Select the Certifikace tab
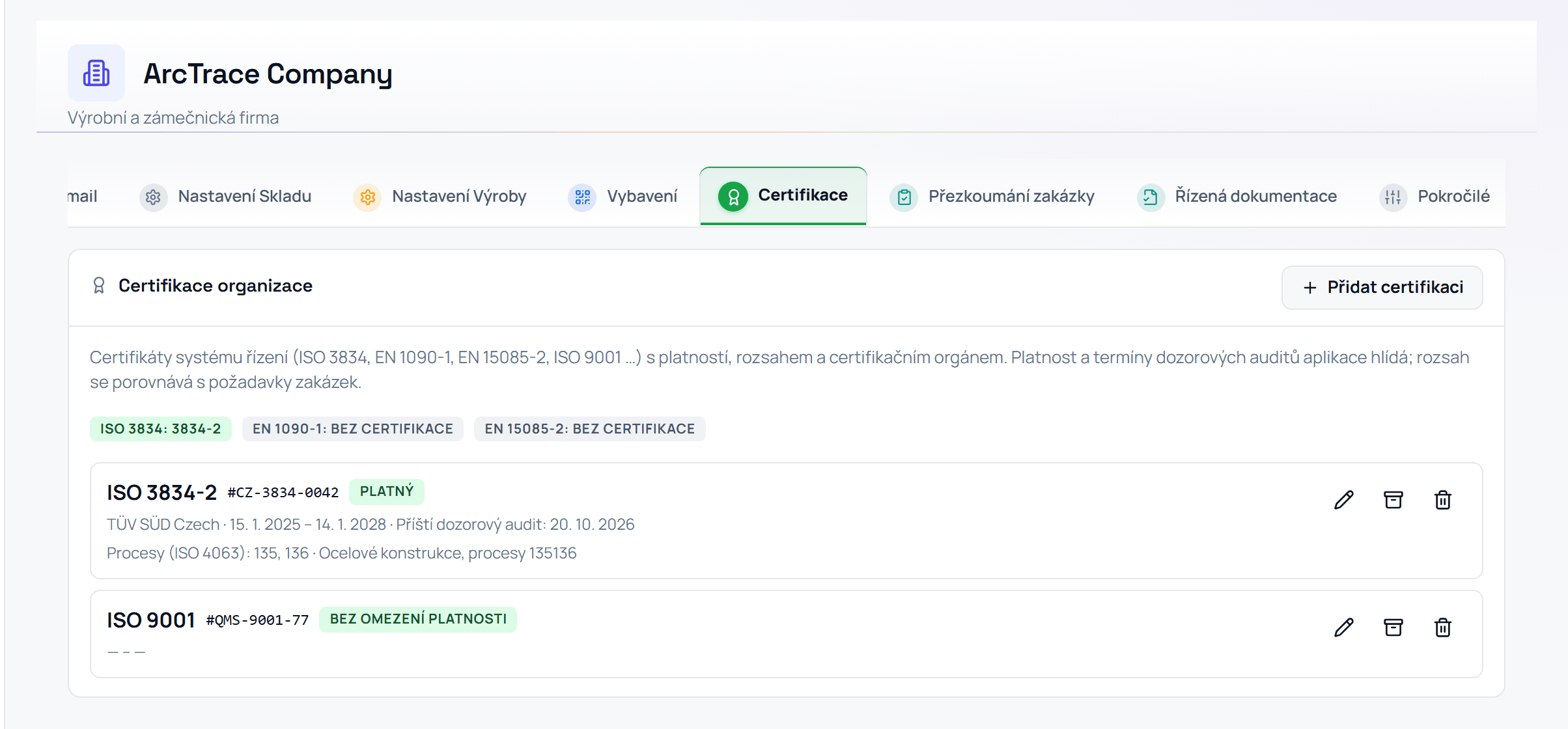Screen dimensions: 1568x729 coord(783,196)
